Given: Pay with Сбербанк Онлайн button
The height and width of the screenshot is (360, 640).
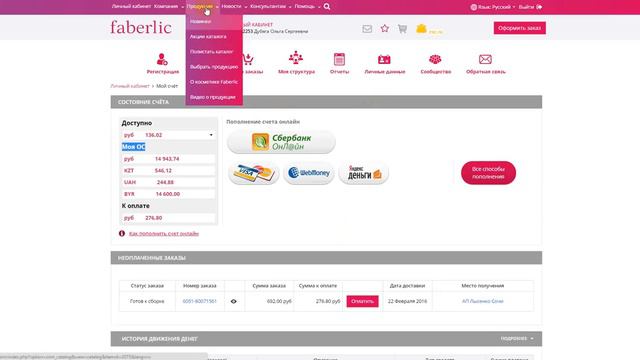Looking at the screenshot, I should pyautogui.click(x=281, y=142).
